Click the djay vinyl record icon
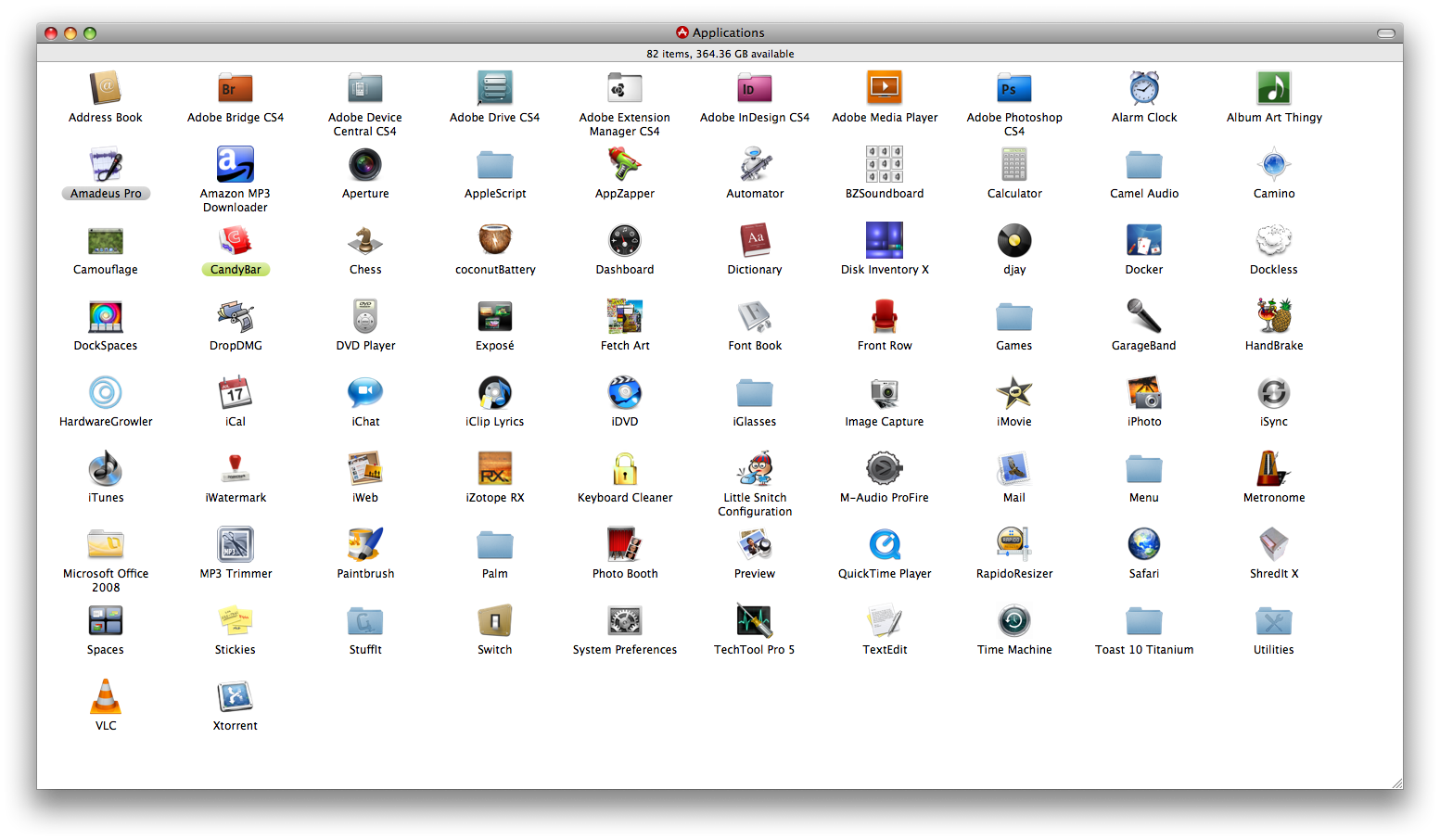The height and width of the screenshot is (840, 1440). (x=1014, y=240)
